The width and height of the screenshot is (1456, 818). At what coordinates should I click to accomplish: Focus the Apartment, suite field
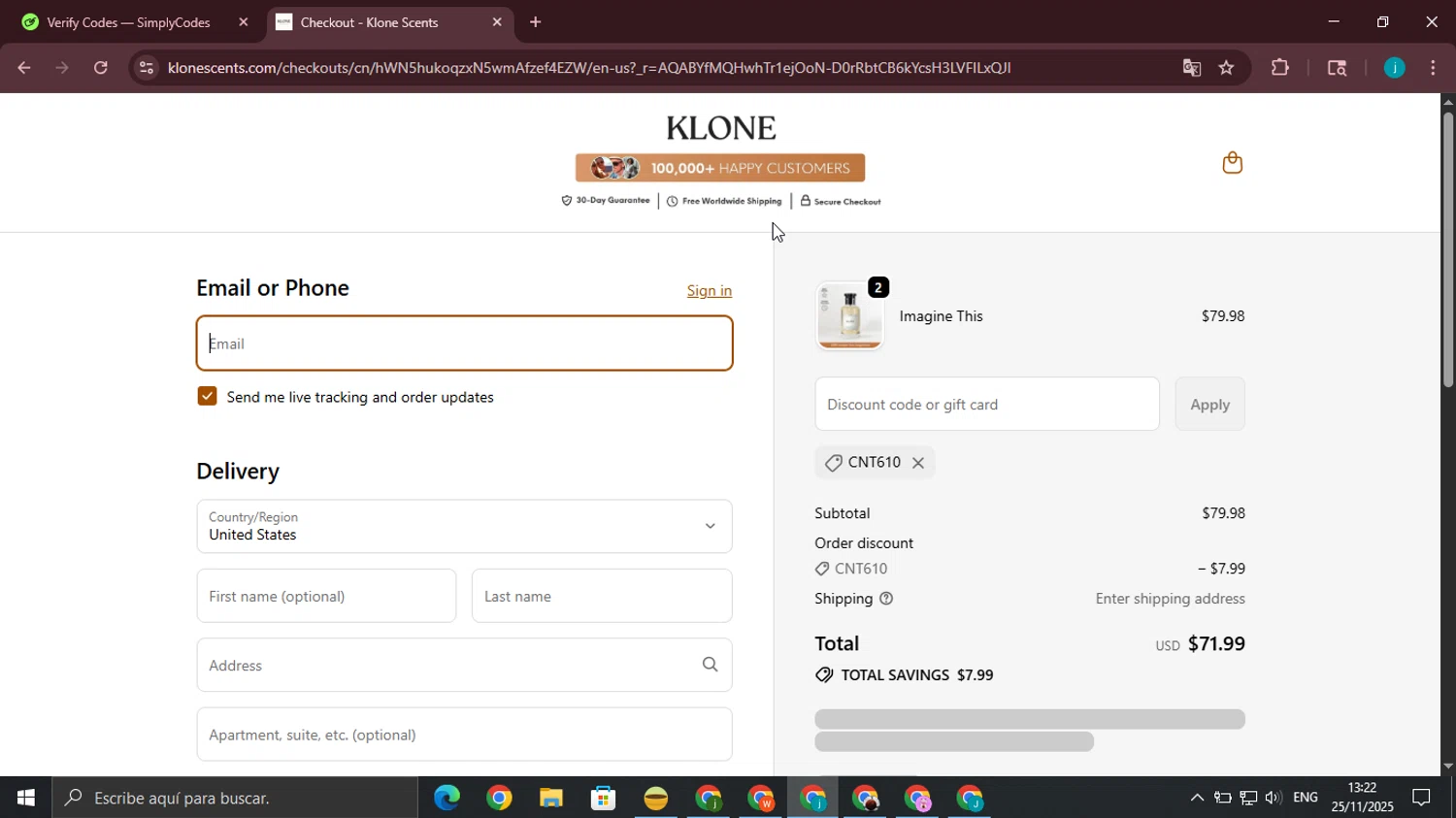(464, 735)
